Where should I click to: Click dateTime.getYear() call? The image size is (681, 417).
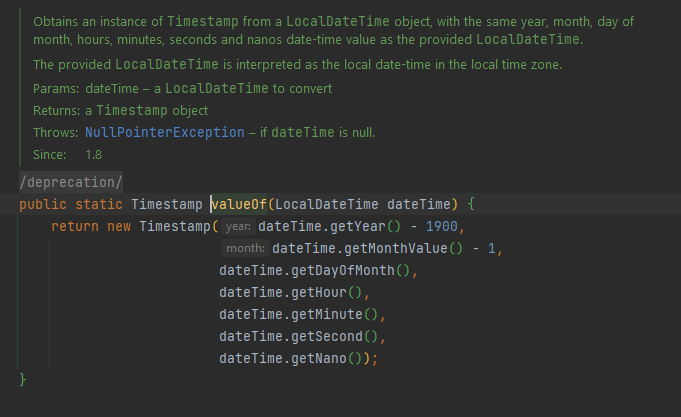point(330,226)
